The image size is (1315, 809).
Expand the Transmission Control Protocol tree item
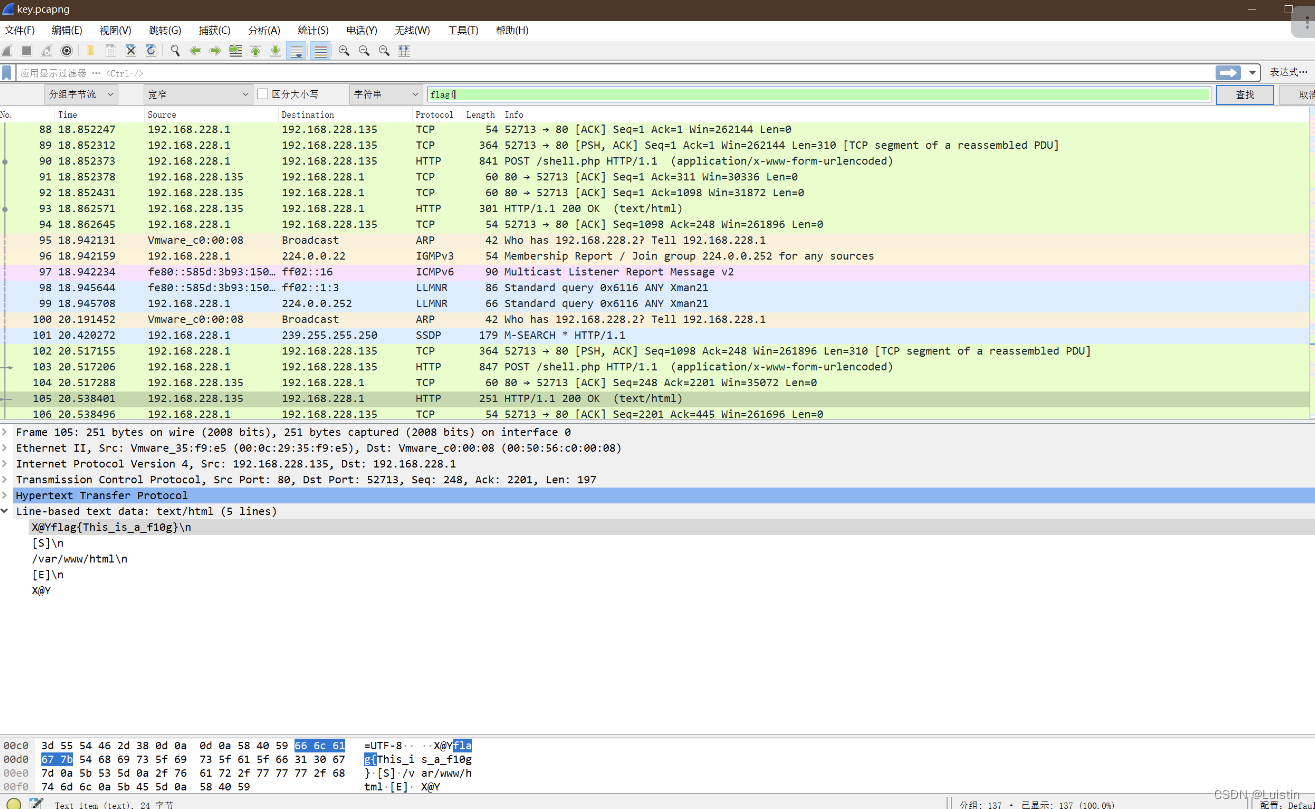[x=6, y=479]
